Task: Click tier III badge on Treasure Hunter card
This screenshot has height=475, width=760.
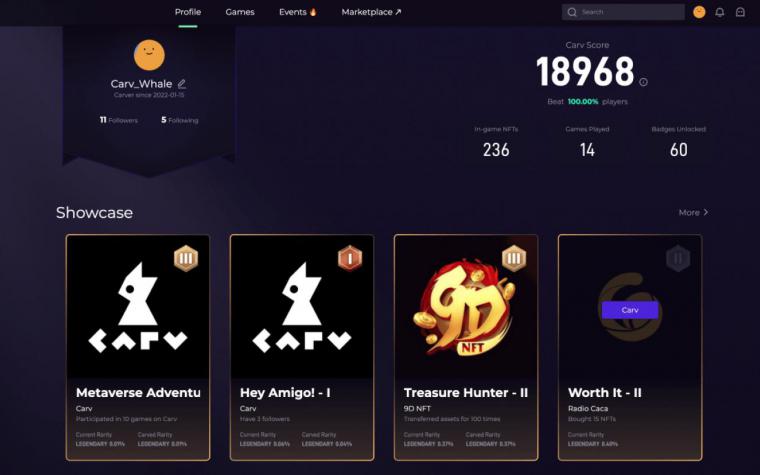Action: coord(514,258)
